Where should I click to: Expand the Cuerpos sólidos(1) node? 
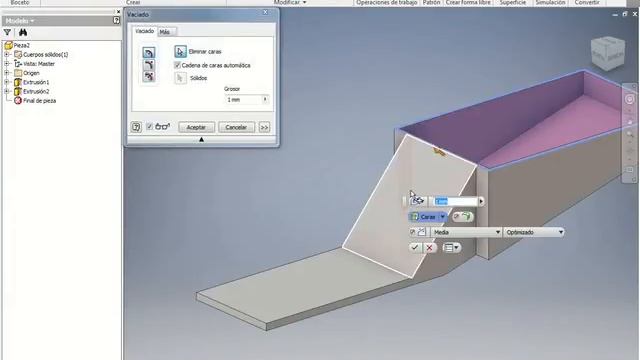7,54
